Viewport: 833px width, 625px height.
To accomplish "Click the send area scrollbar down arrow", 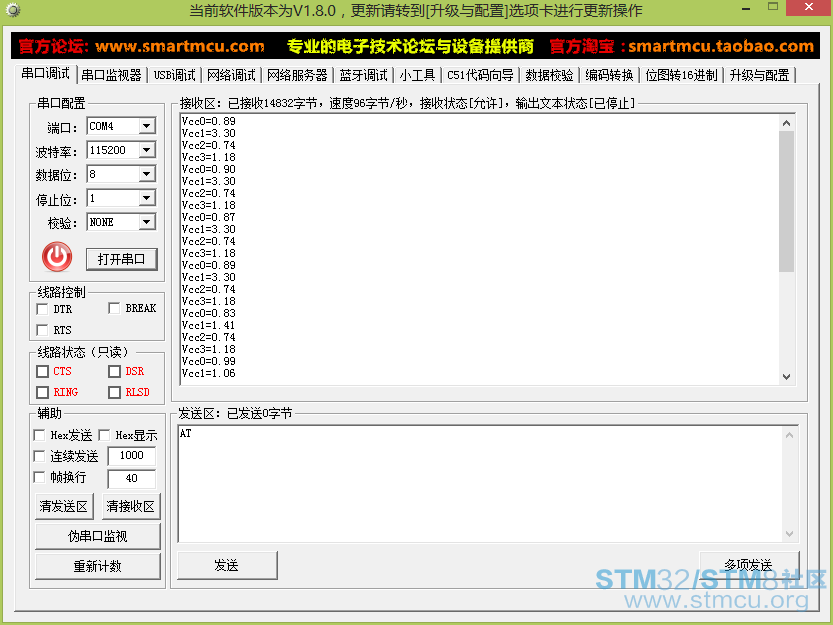I will pyautogui.click(x=789, y=534).
